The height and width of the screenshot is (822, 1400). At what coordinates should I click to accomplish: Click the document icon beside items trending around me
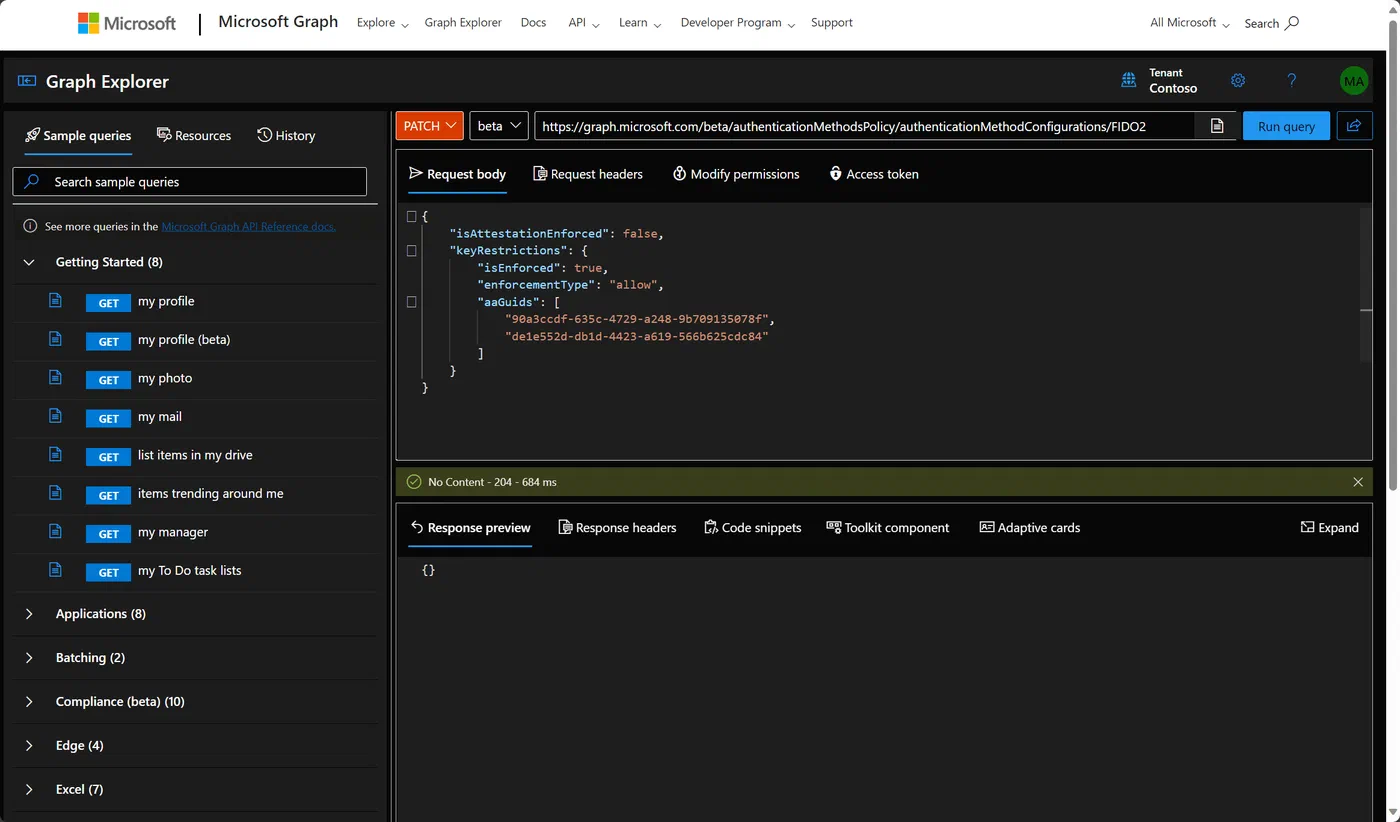tap(56, 493)
